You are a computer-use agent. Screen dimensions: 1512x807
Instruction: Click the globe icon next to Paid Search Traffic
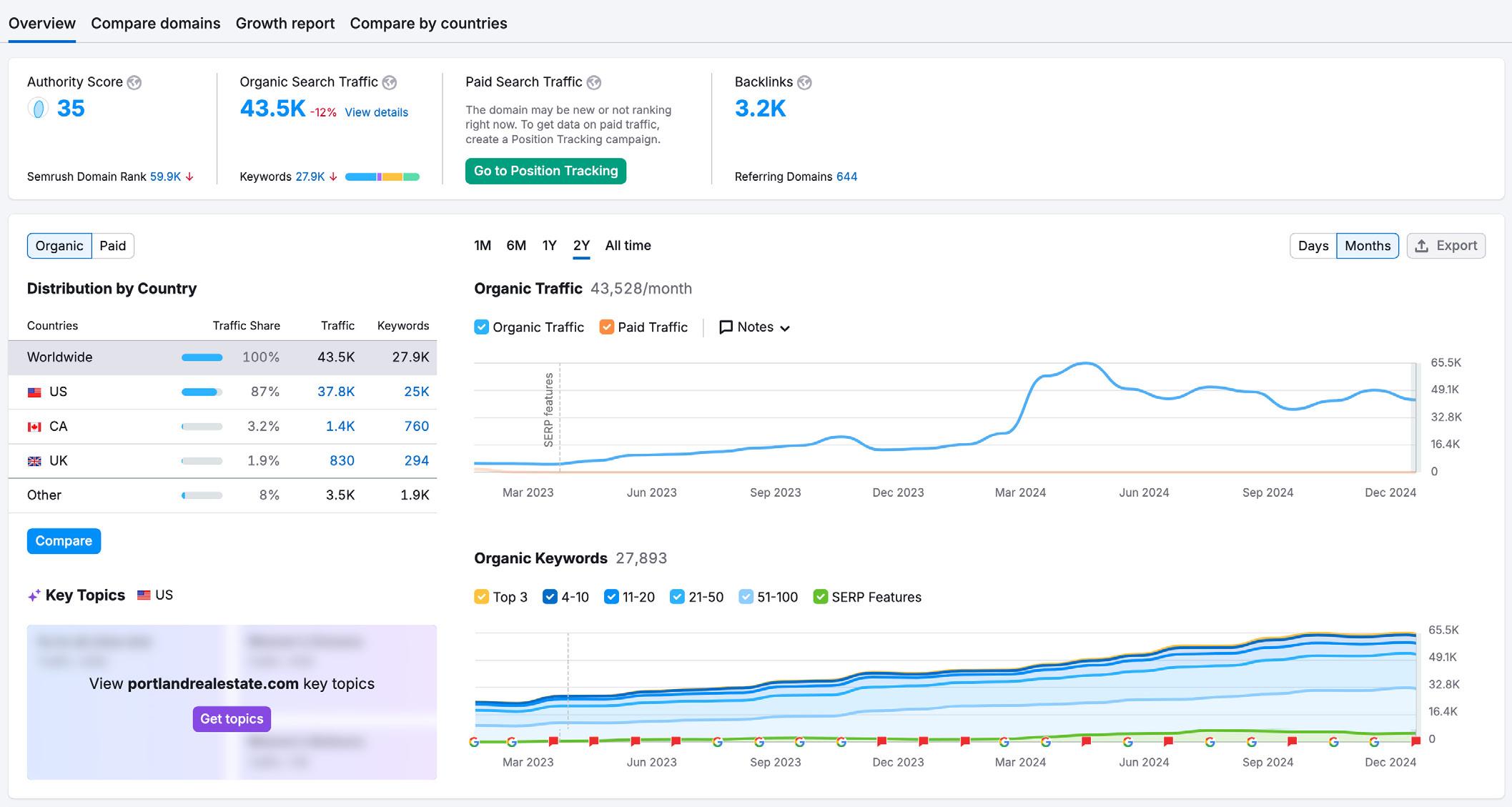pos(594,83)
